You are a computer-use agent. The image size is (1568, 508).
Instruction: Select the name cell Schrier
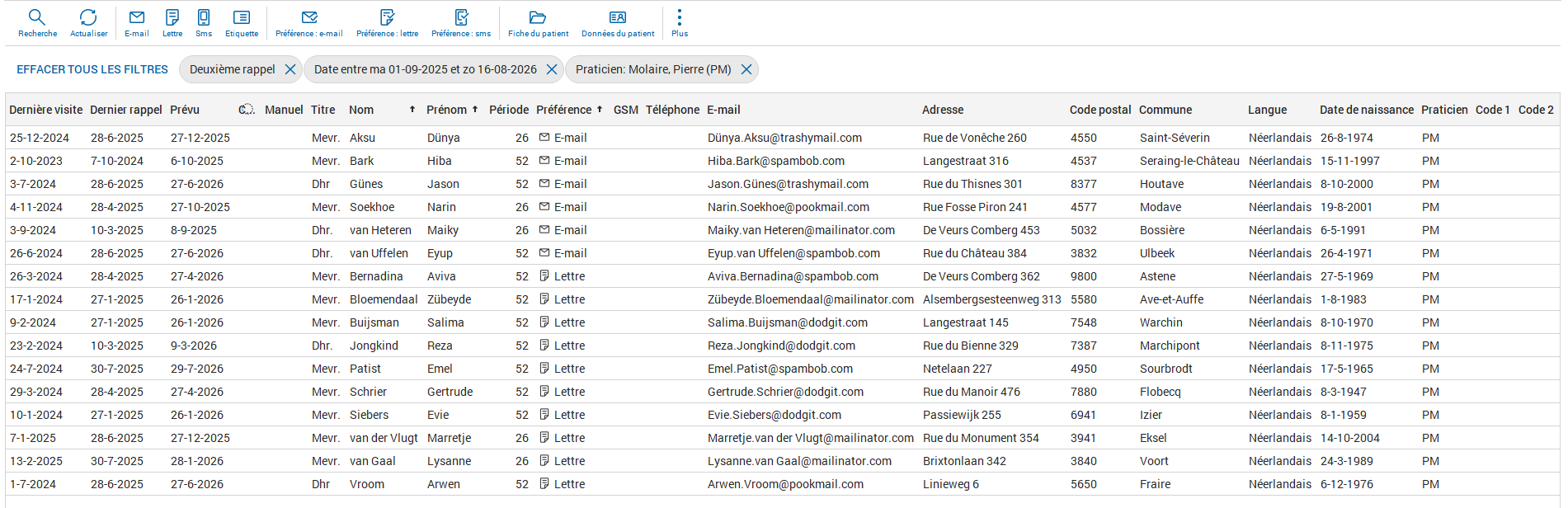pos(368,392)
